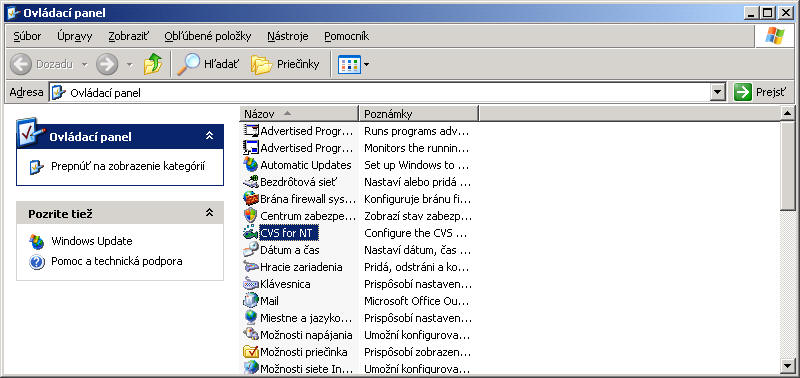Open the Úpravy menu

[74, 36]
